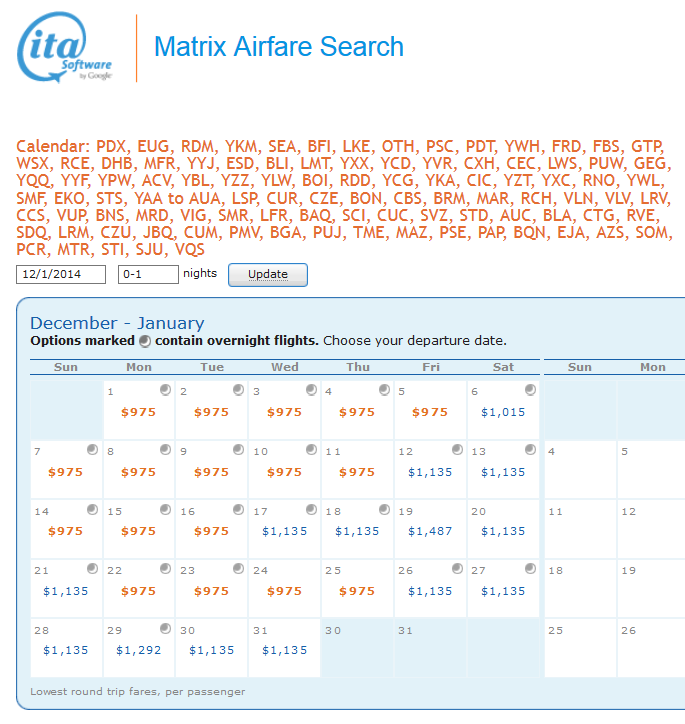Image resolution: width=685 pixels, height=724 pixels.
Task: Select the $1,015 fare on December 6
Action: pyautogui.click(x=503, y=412)
